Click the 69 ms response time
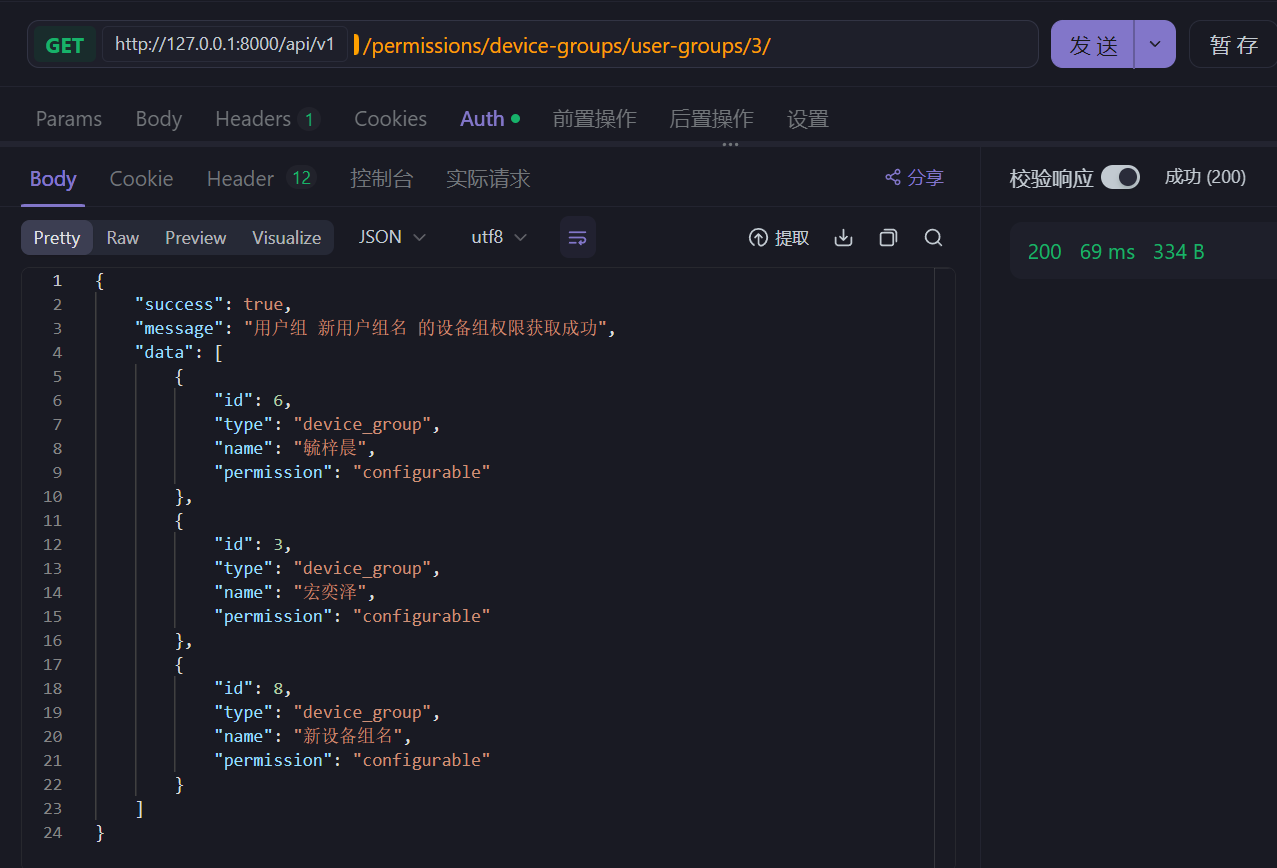Image resolution: width=1277 pixels, height=868 pixels. point(1107,252)
